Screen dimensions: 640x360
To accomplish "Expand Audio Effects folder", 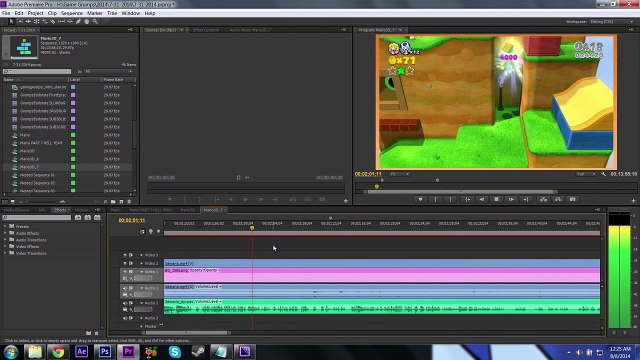I will (x=5, y=233).
